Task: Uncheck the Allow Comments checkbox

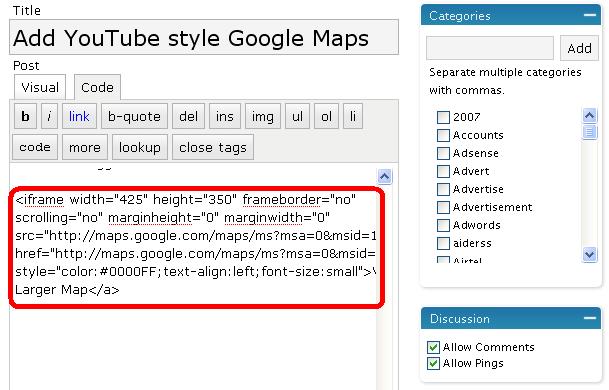Action: 433,347
